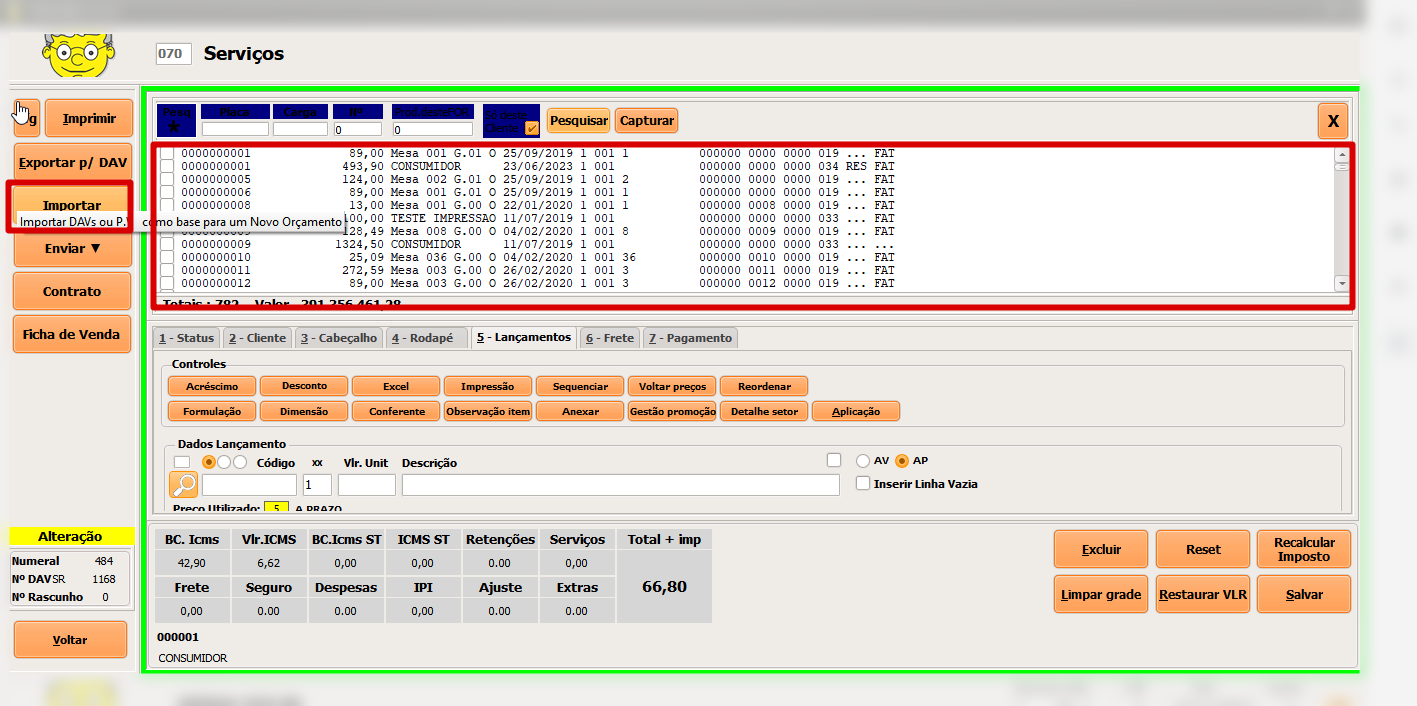Click the Pesq star icon

[x=176, y=126]
